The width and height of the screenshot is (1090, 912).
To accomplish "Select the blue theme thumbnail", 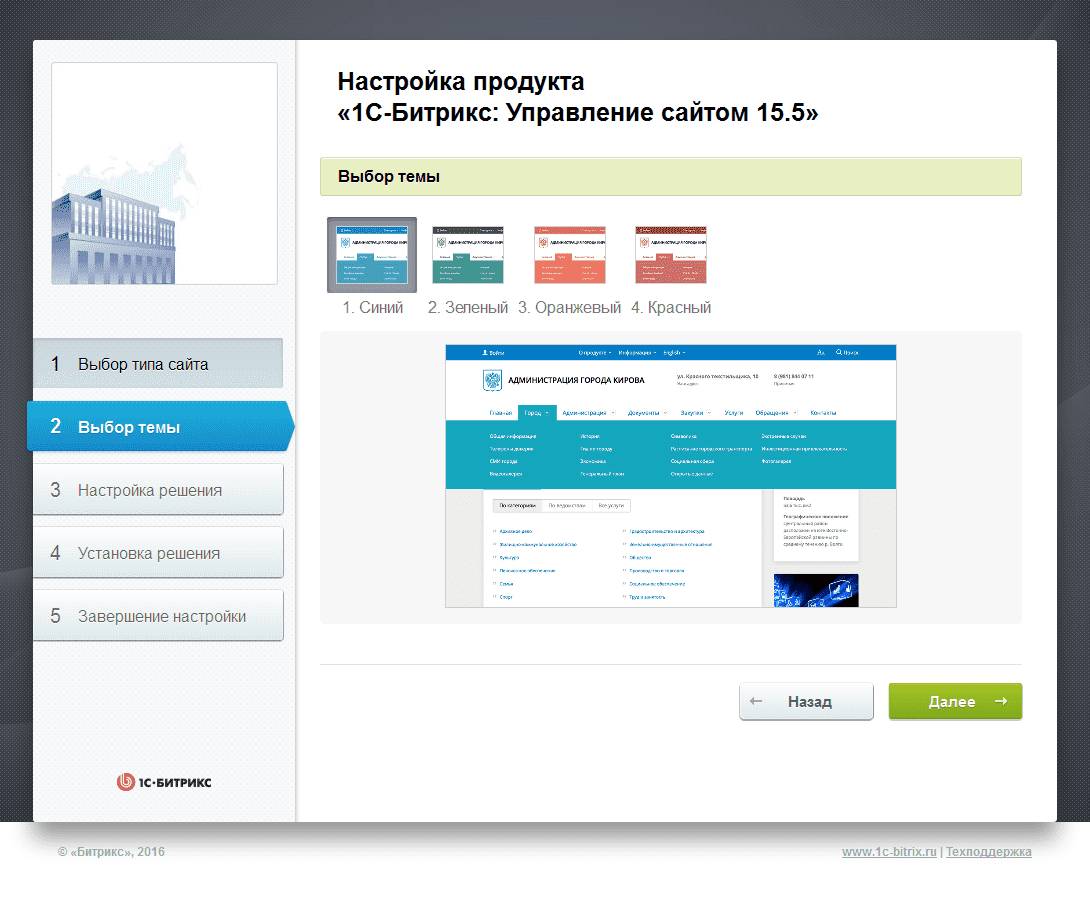I will click(372, 254).
